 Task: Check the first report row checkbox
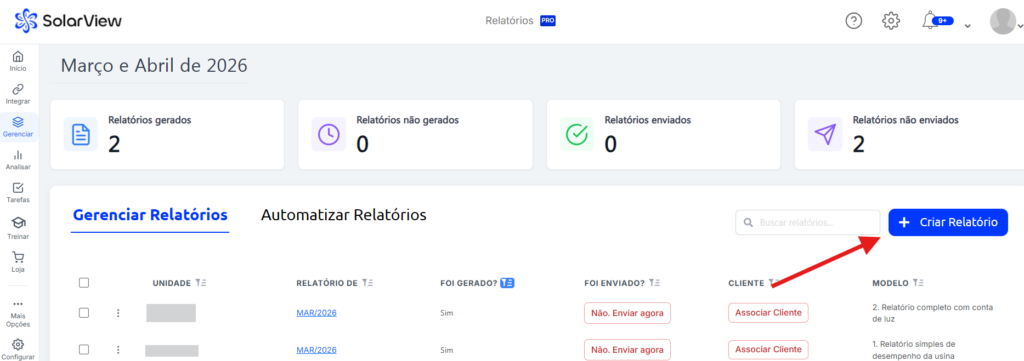pyautogui.click(x=84, y=313)
